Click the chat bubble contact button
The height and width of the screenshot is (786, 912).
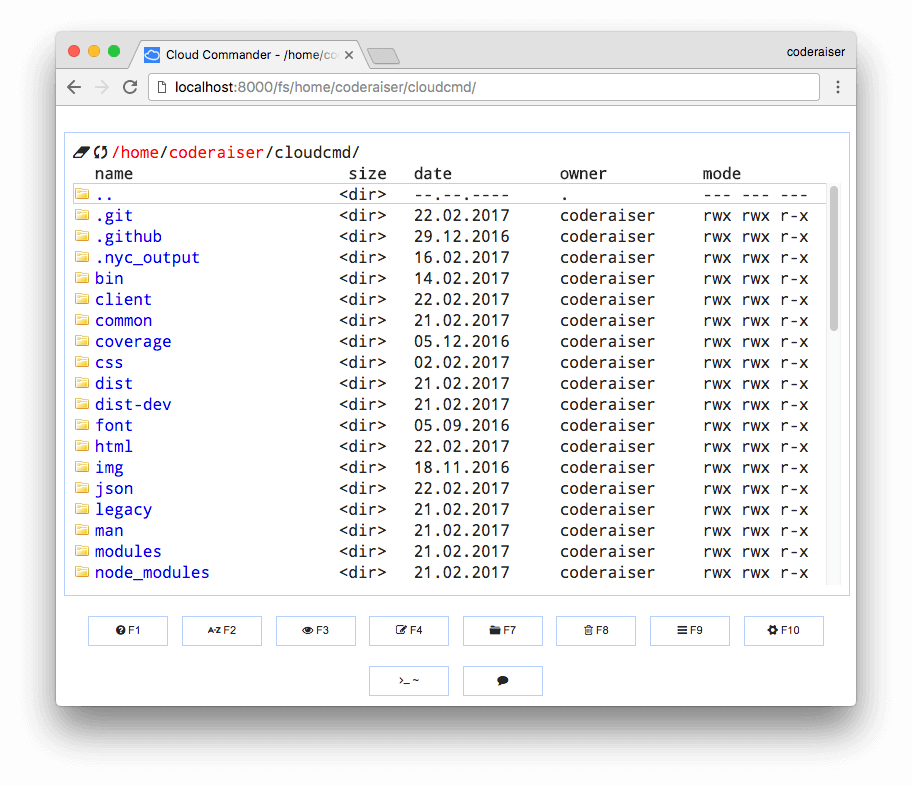(502, 681)
